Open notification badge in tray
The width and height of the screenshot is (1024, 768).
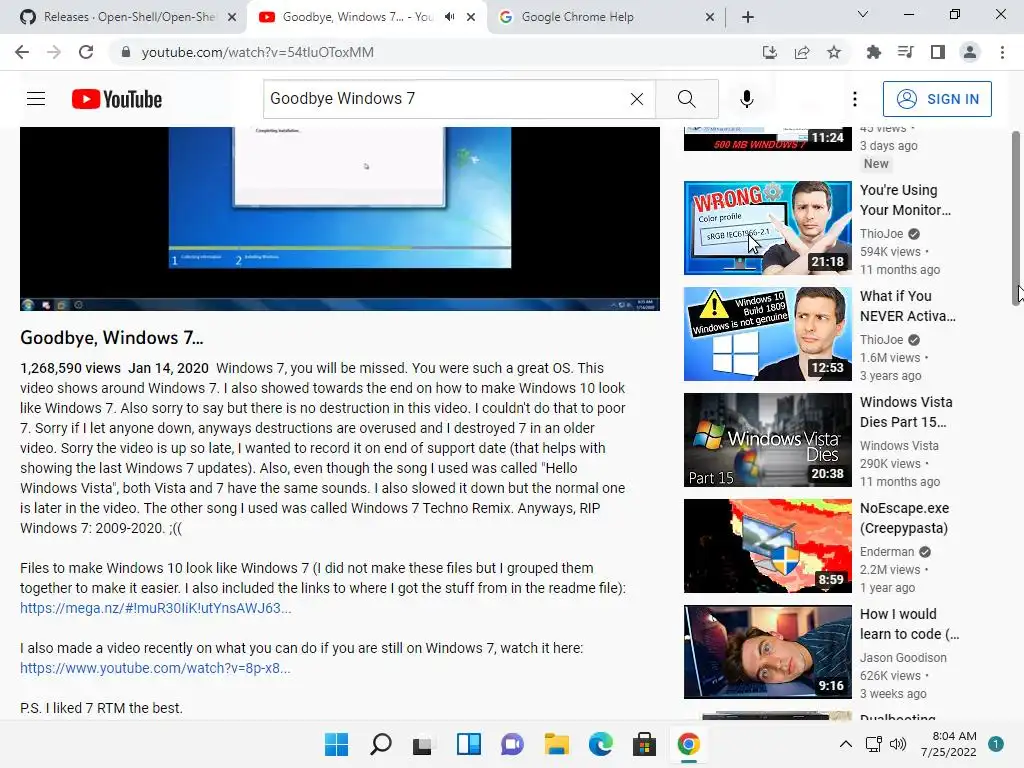[996, 744]
